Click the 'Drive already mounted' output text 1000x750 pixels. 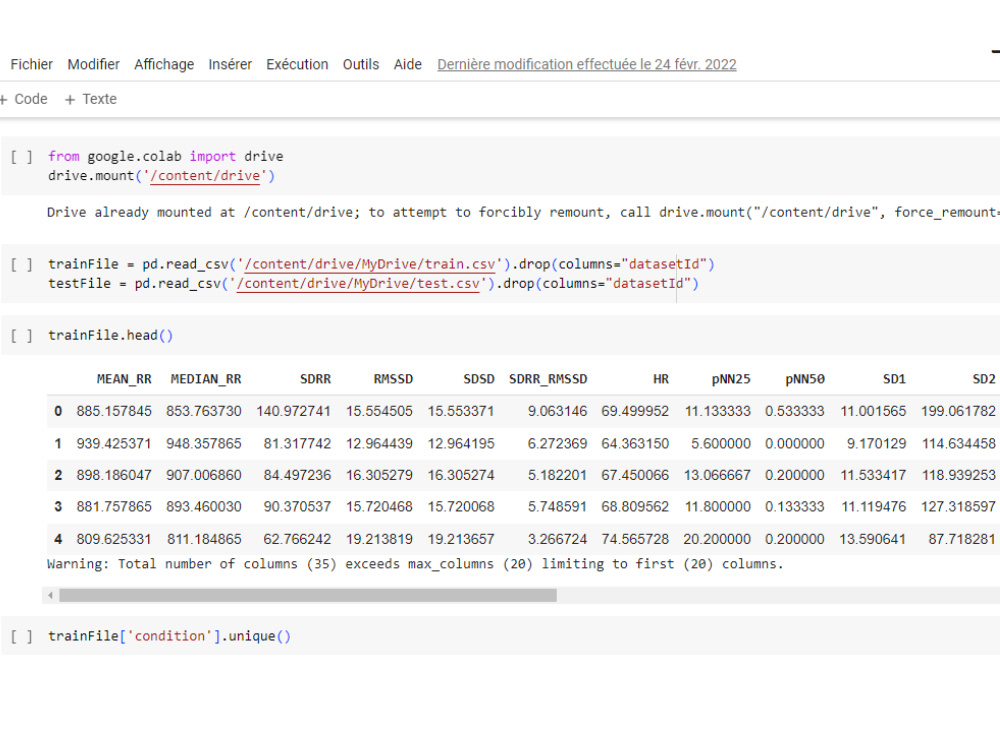(x=523, y=213)
